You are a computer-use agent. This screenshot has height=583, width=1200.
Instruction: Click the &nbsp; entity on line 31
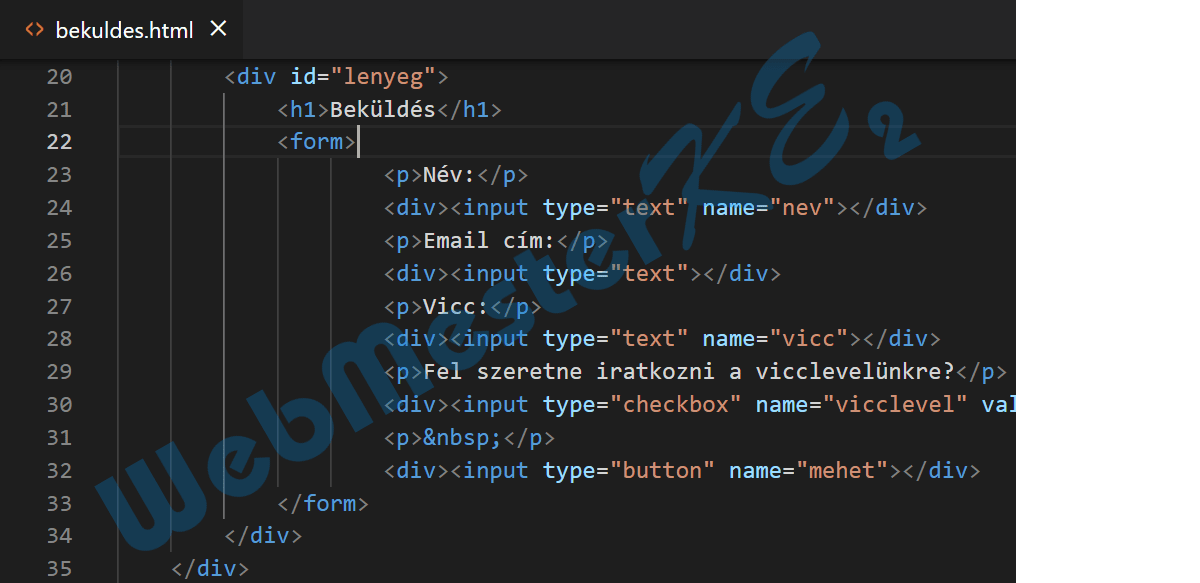(x=463, y=437)
